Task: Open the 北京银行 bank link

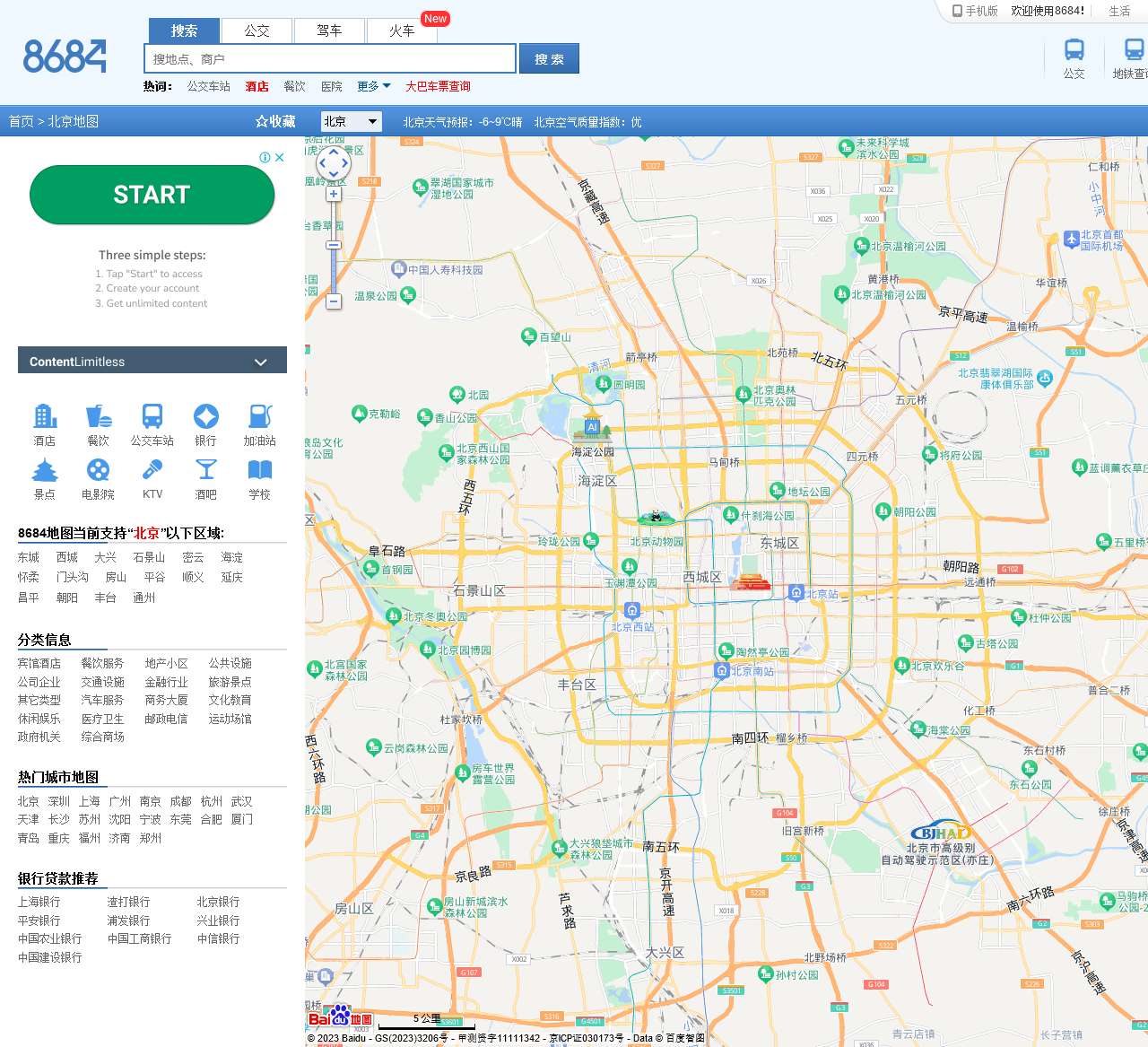Action: tap(218, 902)
